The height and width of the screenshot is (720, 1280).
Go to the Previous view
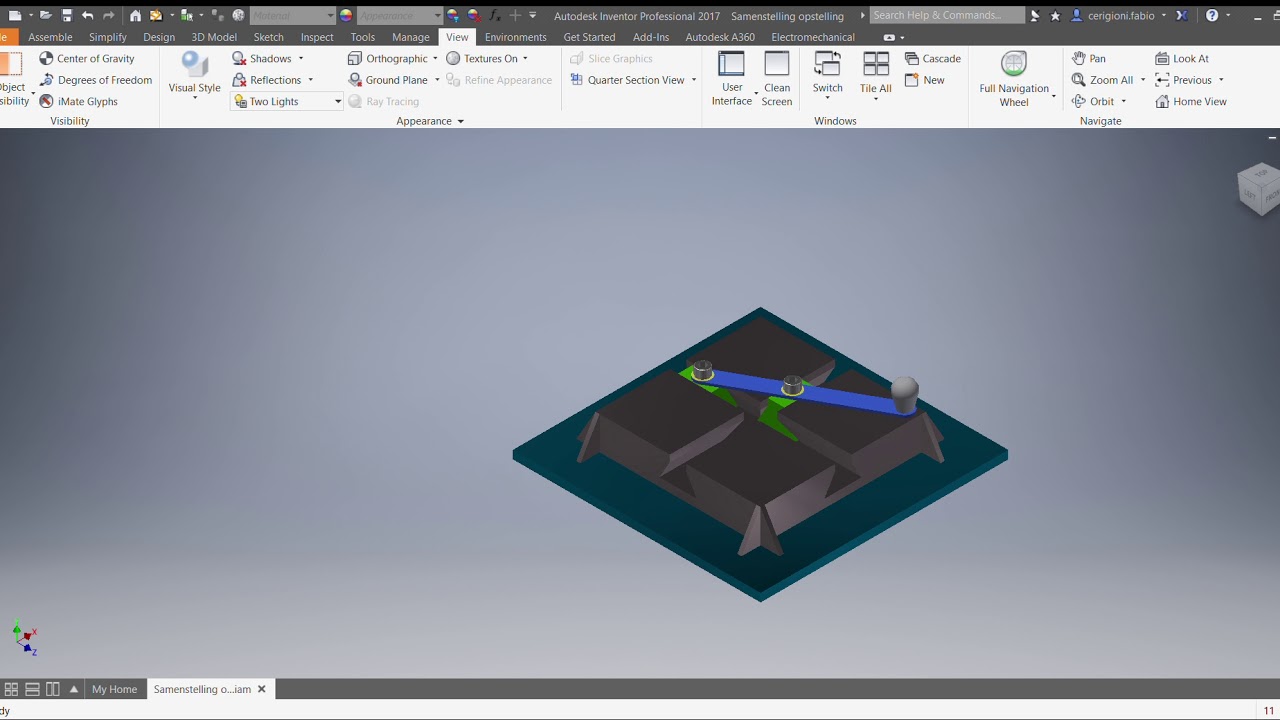click(x=1183, y=80)
